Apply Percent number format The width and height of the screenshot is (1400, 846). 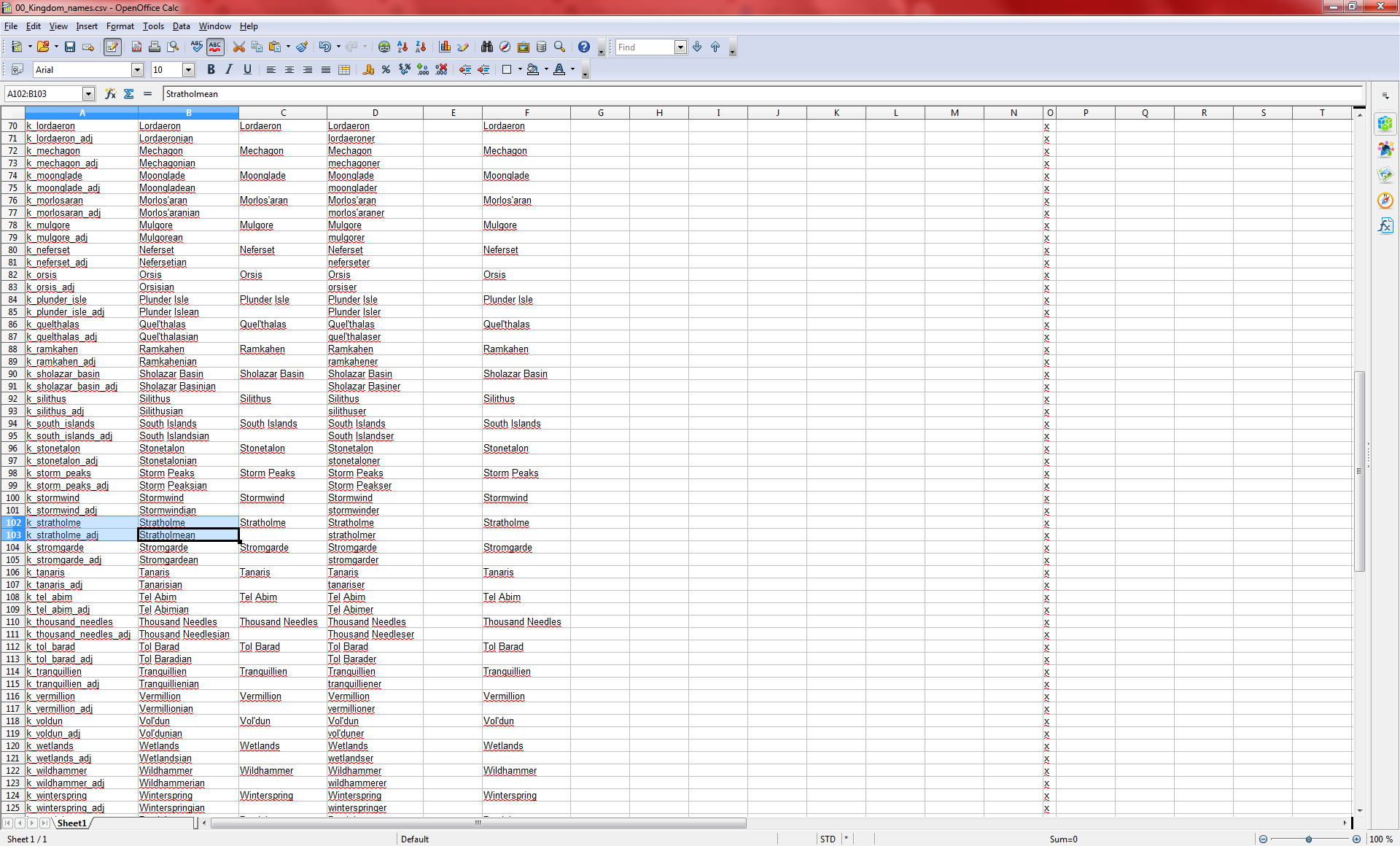(x=386, y=70)
